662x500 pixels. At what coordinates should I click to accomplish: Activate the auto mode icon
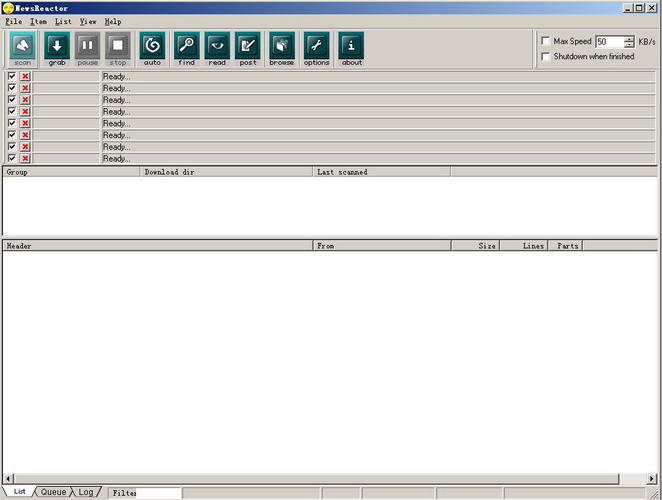pos(152,49)
